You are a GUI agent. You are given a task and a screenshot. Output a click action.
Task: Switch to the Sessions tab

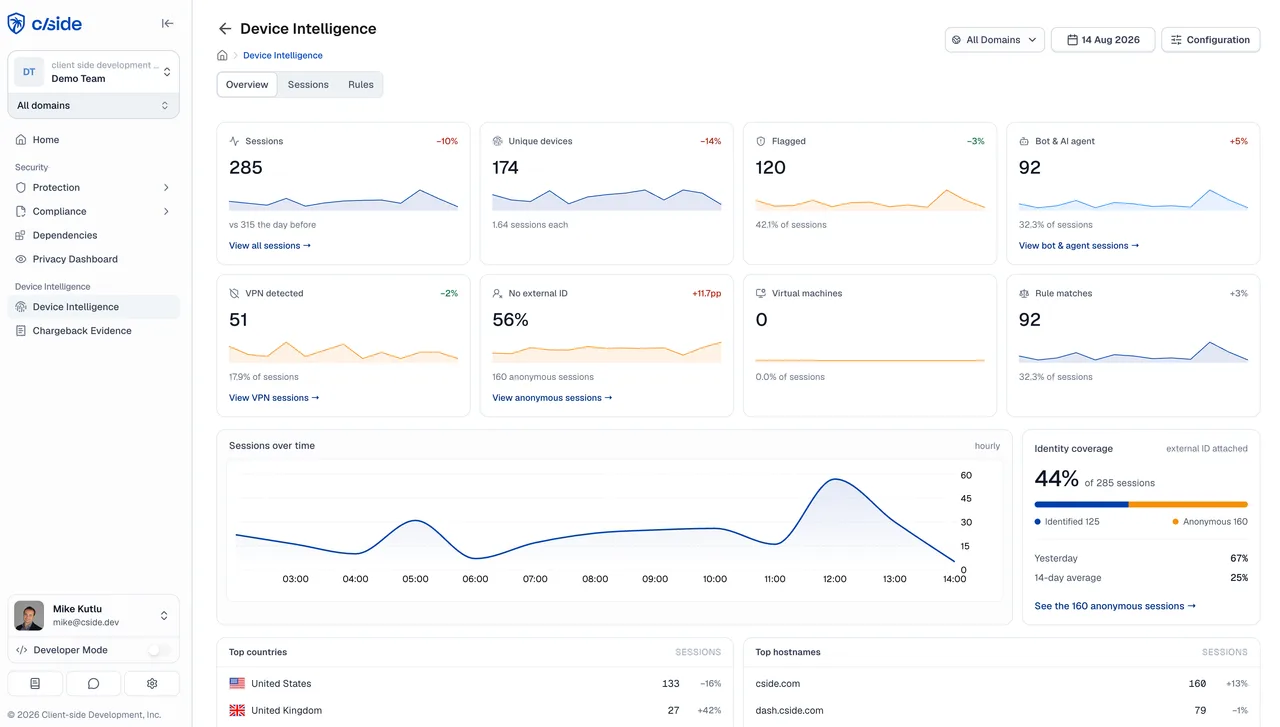tap(308, 85)
